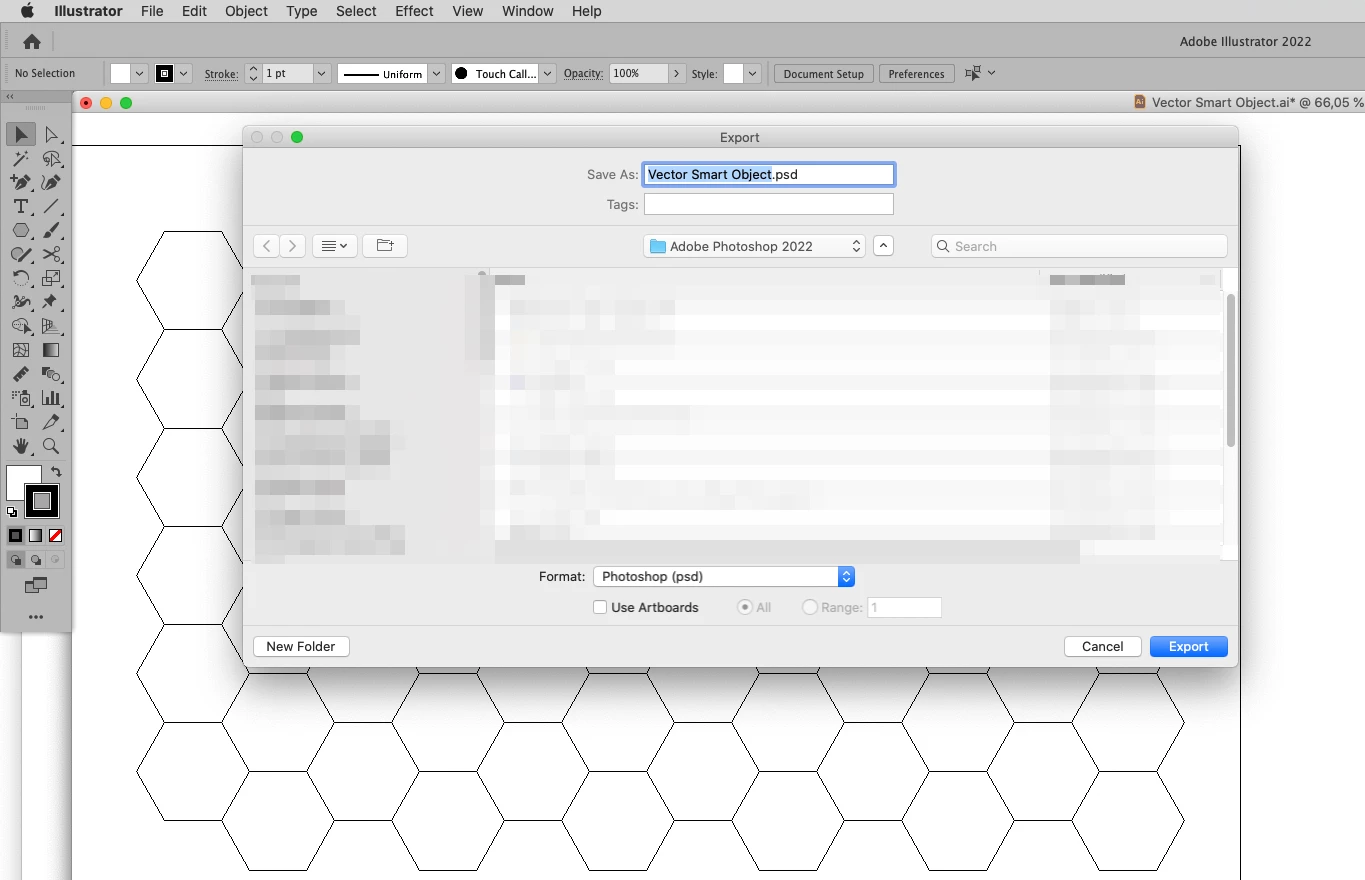Select the Mesh tool

click(21, 350)
